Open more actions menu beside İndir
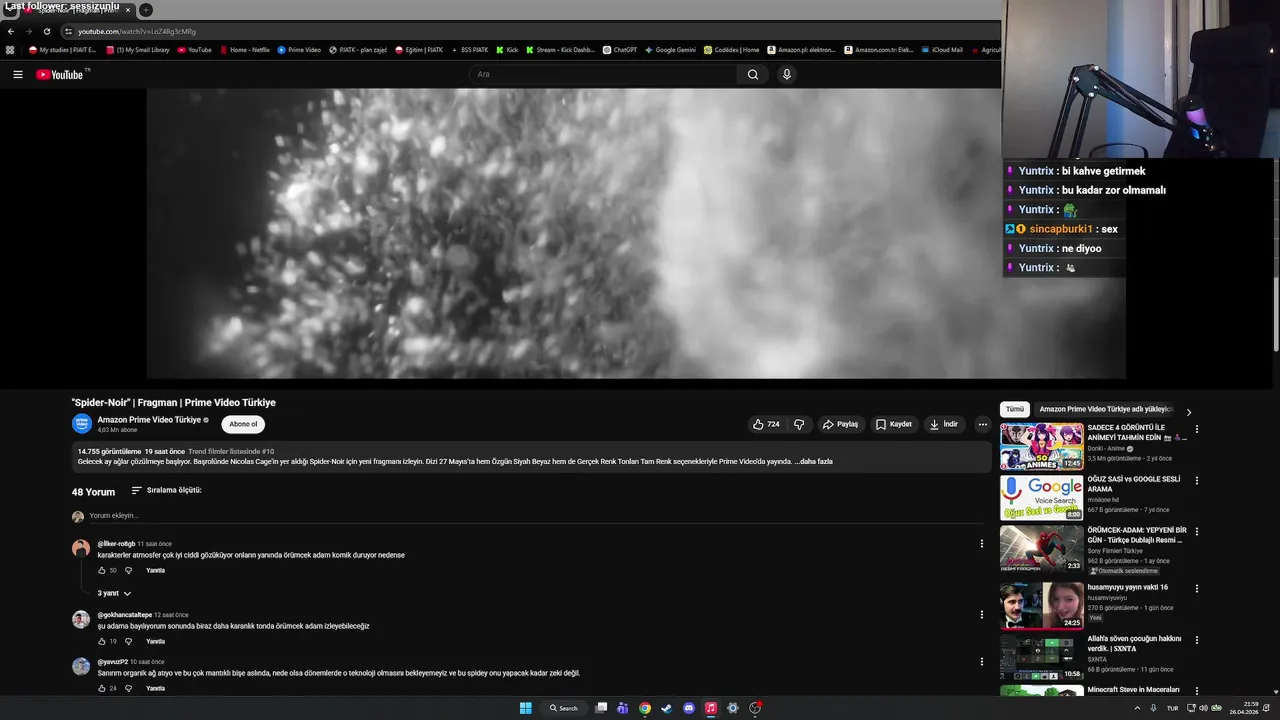 point(982,424)
